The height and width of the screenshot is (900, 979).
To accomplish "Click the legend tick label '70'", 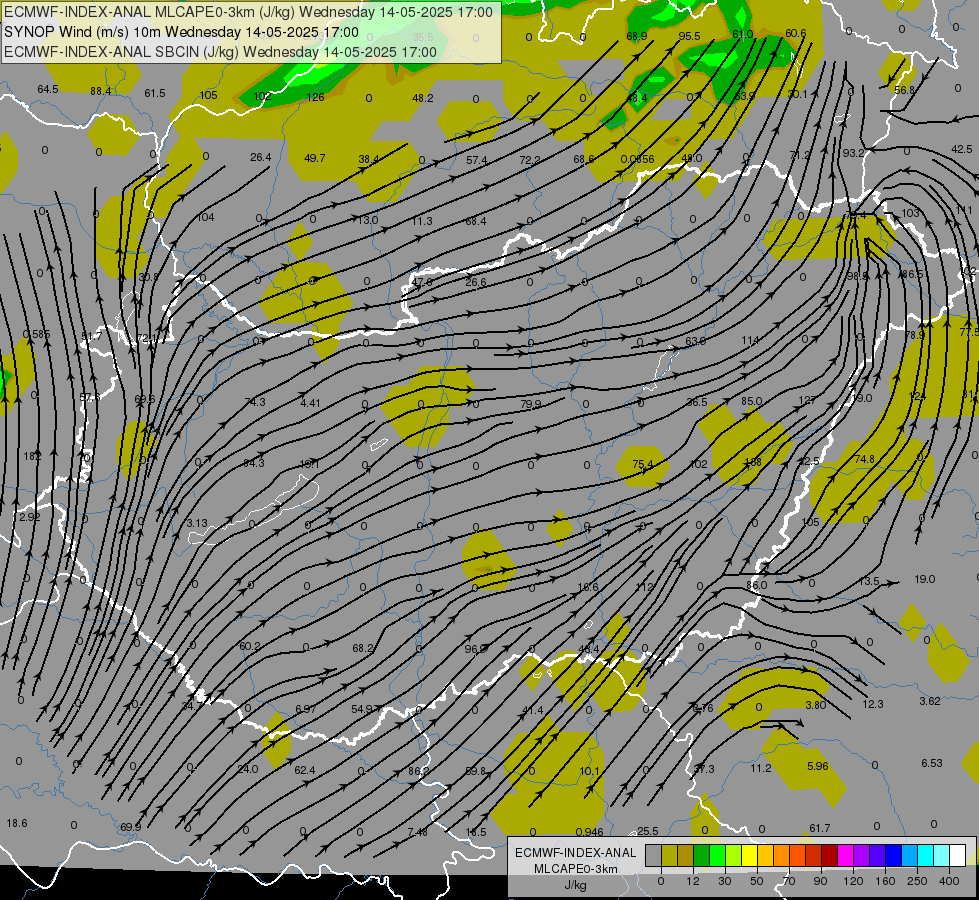I will [x=789, y=881].
